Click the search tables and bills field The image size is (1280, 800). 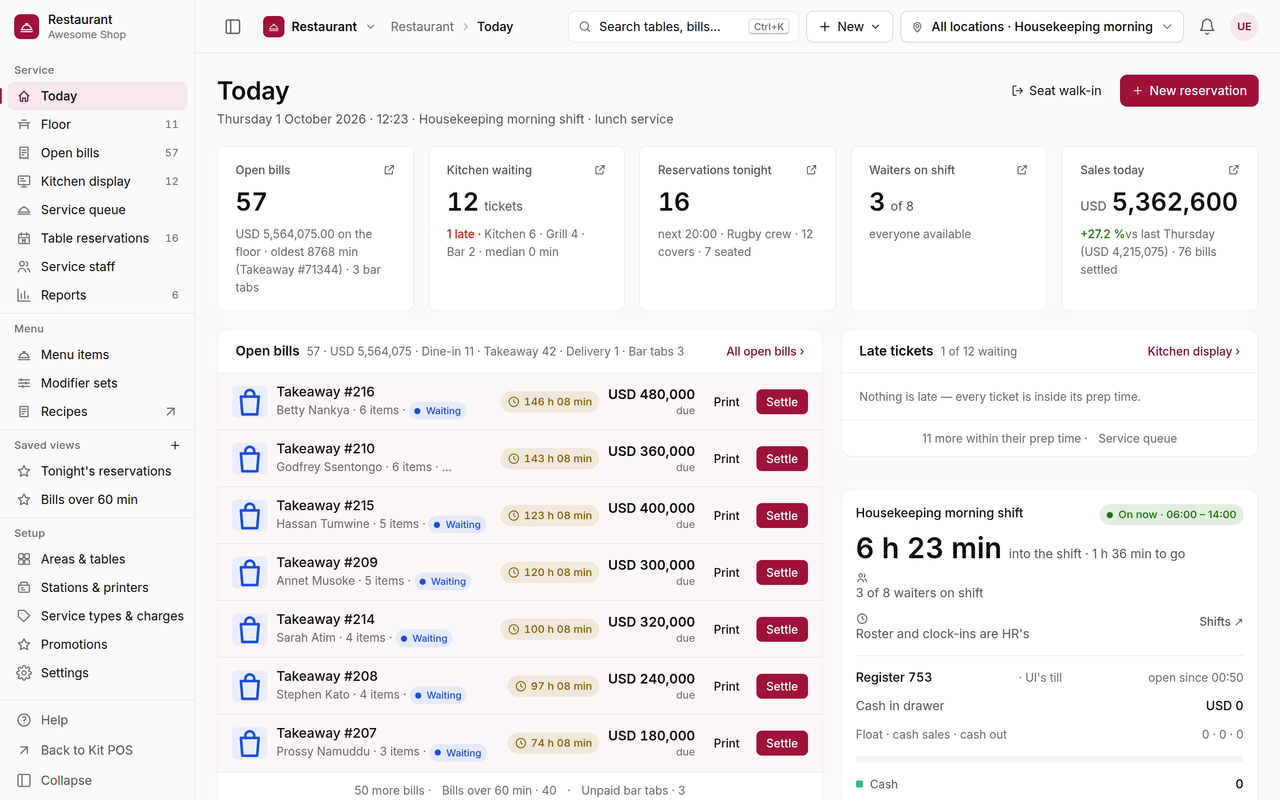tap(683, 27)
